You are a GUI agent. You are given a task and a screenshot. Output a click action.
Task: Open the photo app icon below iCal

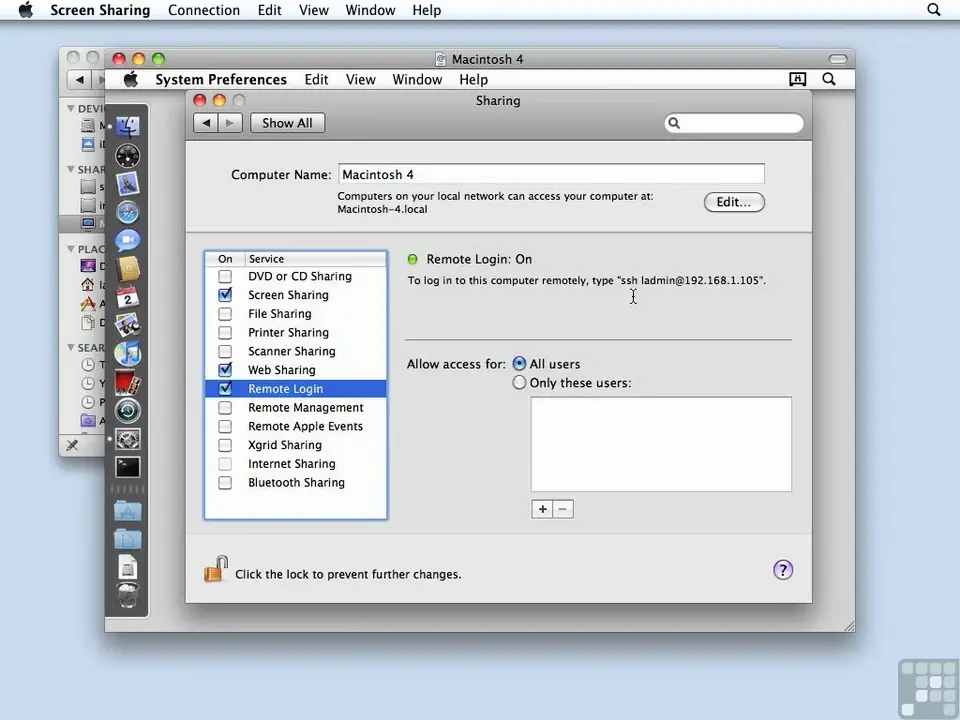(x=128, y=325)
